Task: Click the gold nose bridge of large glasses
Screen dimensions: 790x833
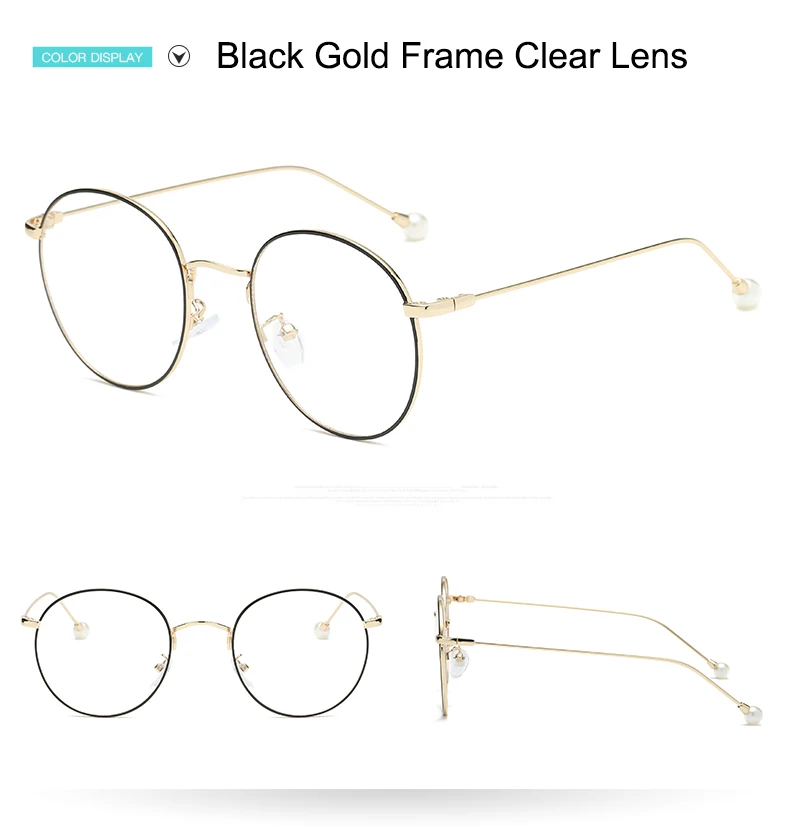Action: 219,267
